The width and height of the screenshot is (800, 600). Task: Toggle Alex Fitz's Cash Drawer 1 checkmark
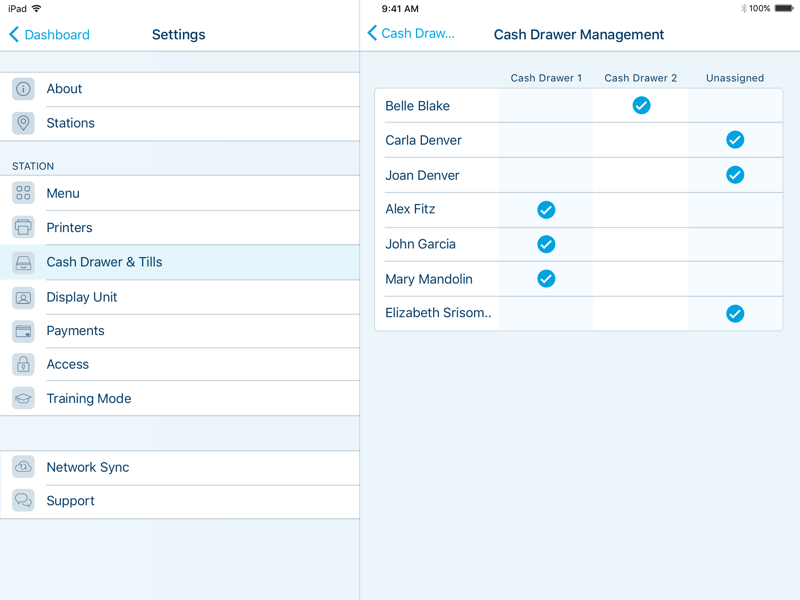pos(546,209)
